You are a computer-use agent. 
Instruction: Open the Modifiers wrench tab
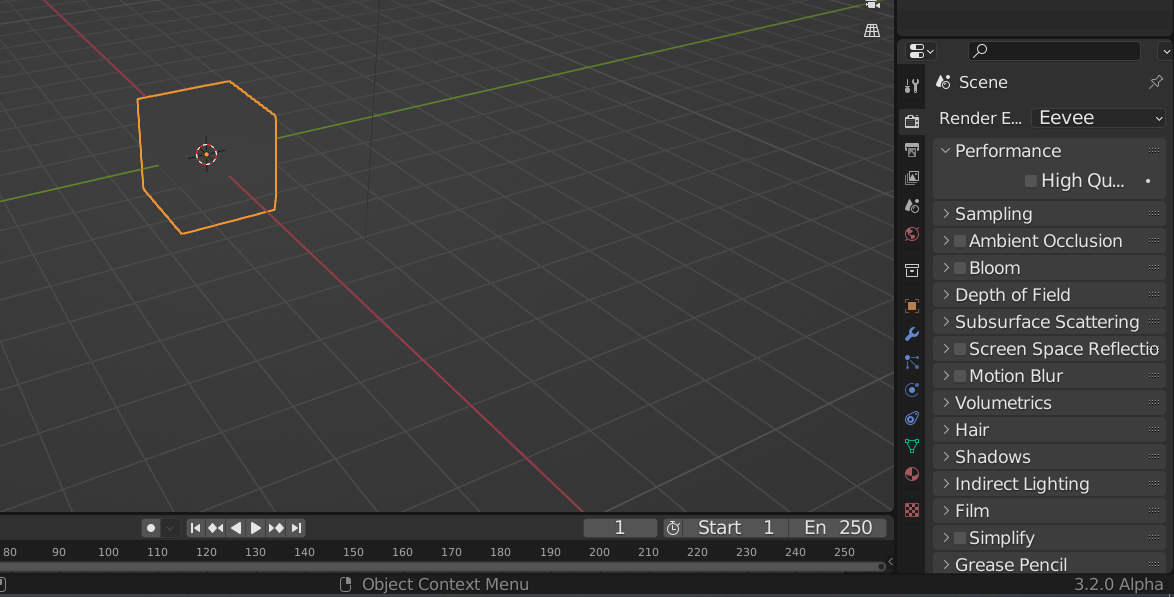point(911,333)
